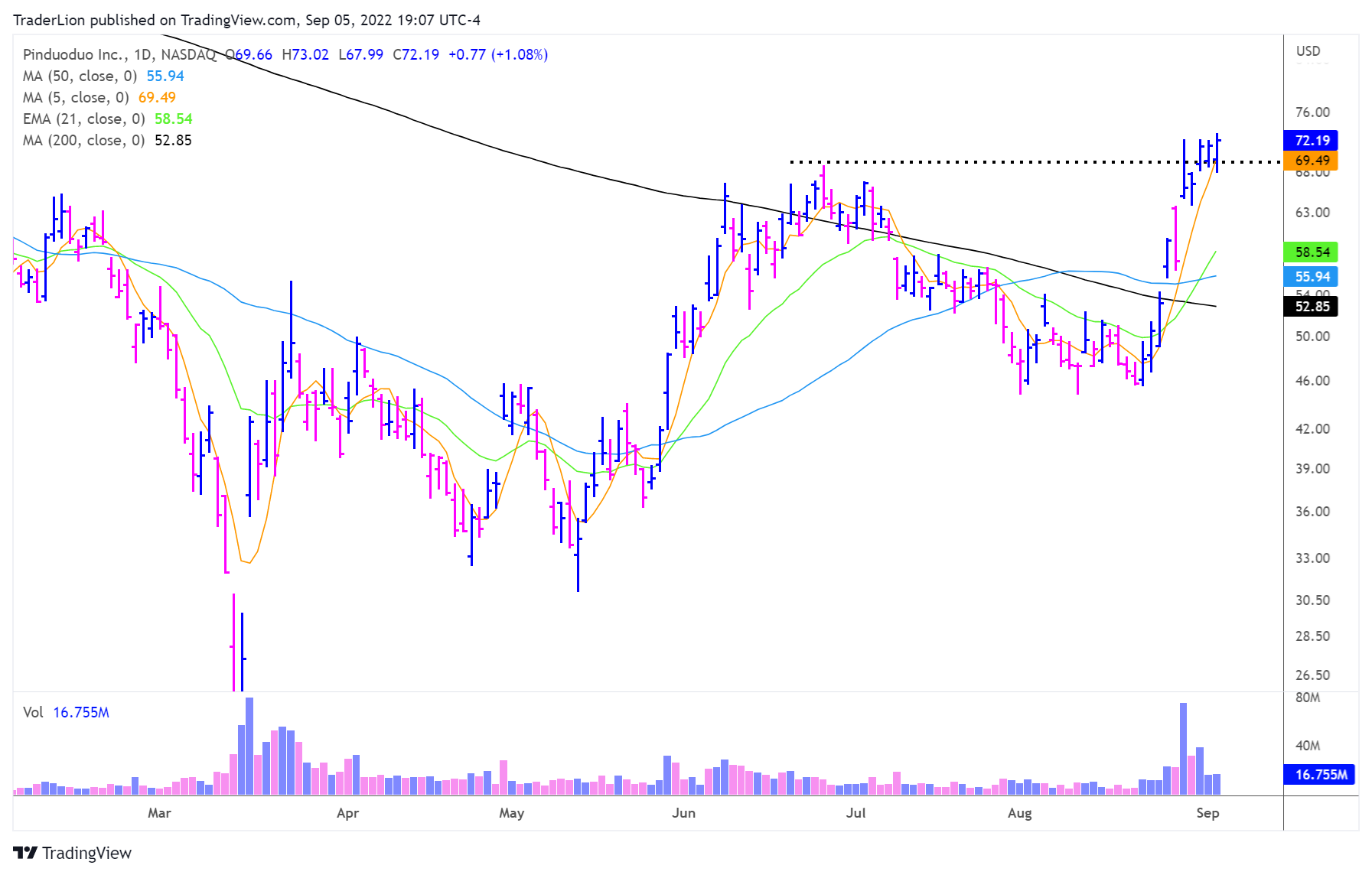Click the 30.50 price axis label
Viewport: 1372px width, 875px height.
click(1312, 600)
